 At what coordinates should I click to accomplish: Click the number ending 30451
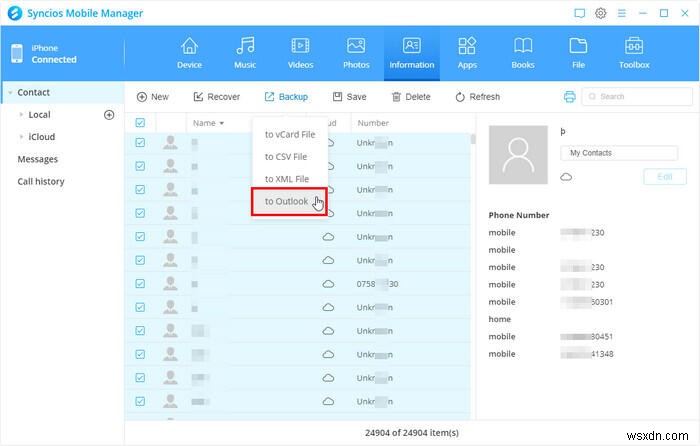(587, 337)
